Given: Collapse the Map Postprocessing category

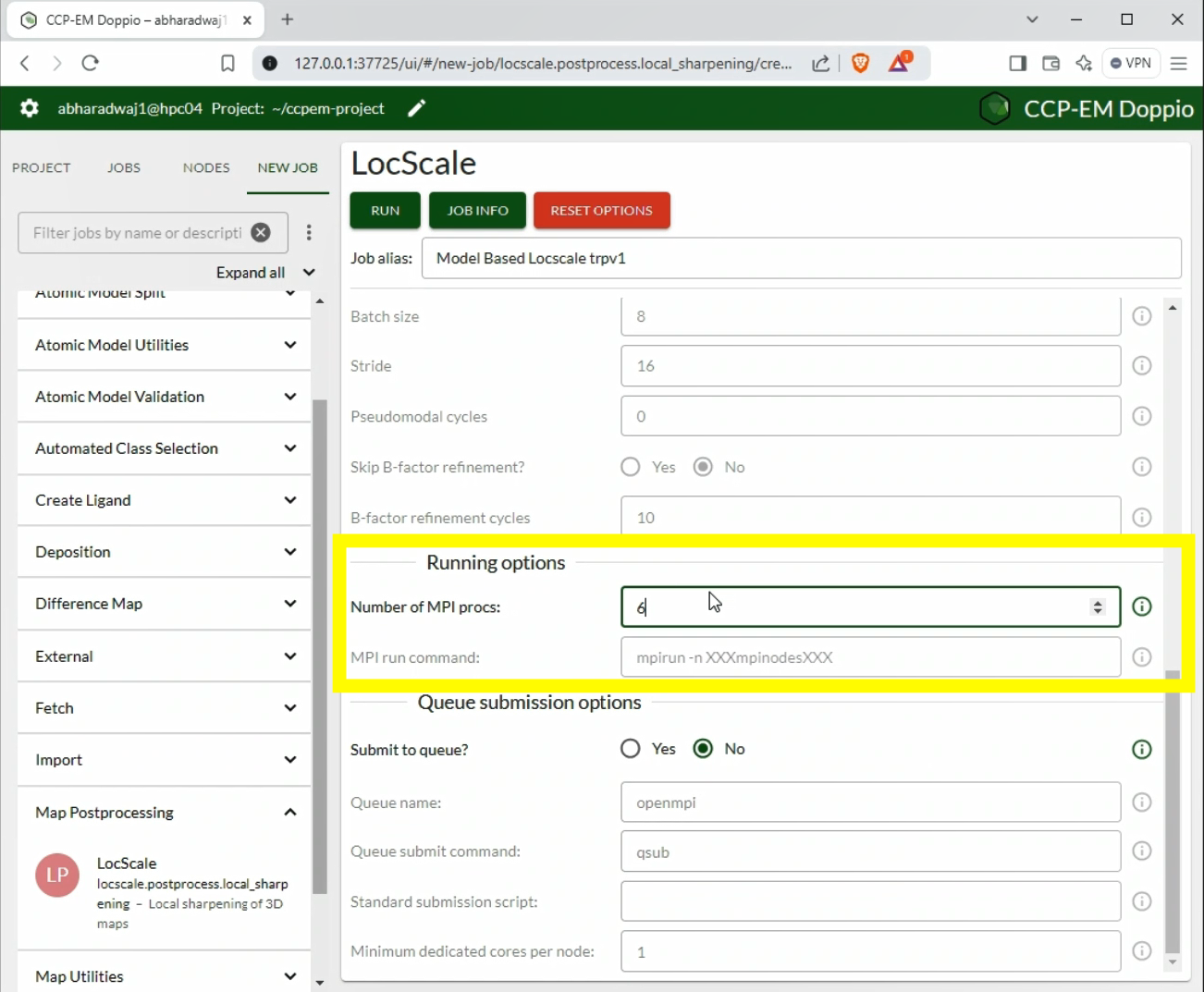Looking at the screenshot, I should coord(164,813).
